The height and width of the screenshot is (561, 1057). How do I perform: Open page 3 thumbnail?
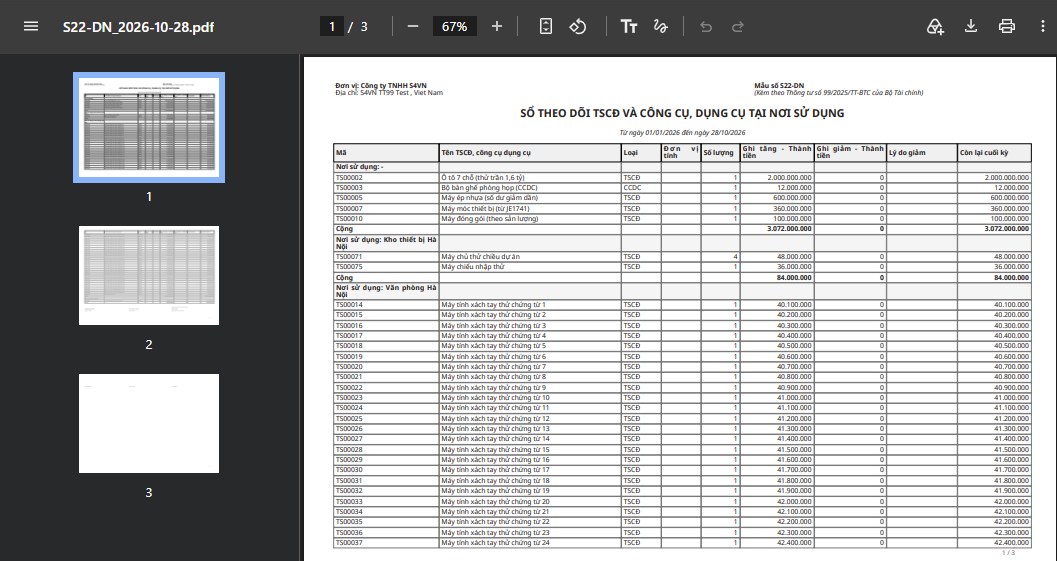[x=149, y=423]
